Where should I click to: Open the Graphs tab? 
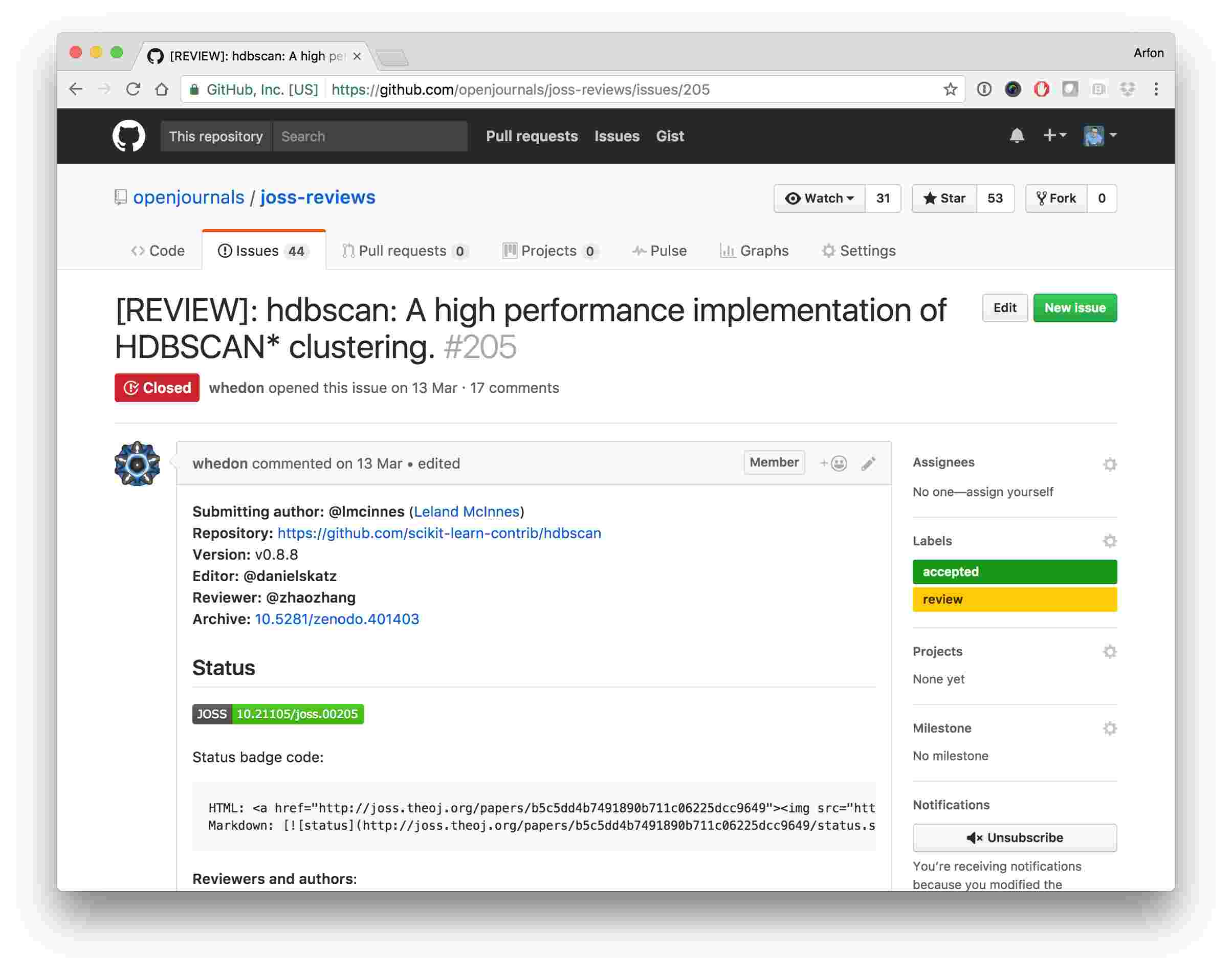[x=755, y=251]
